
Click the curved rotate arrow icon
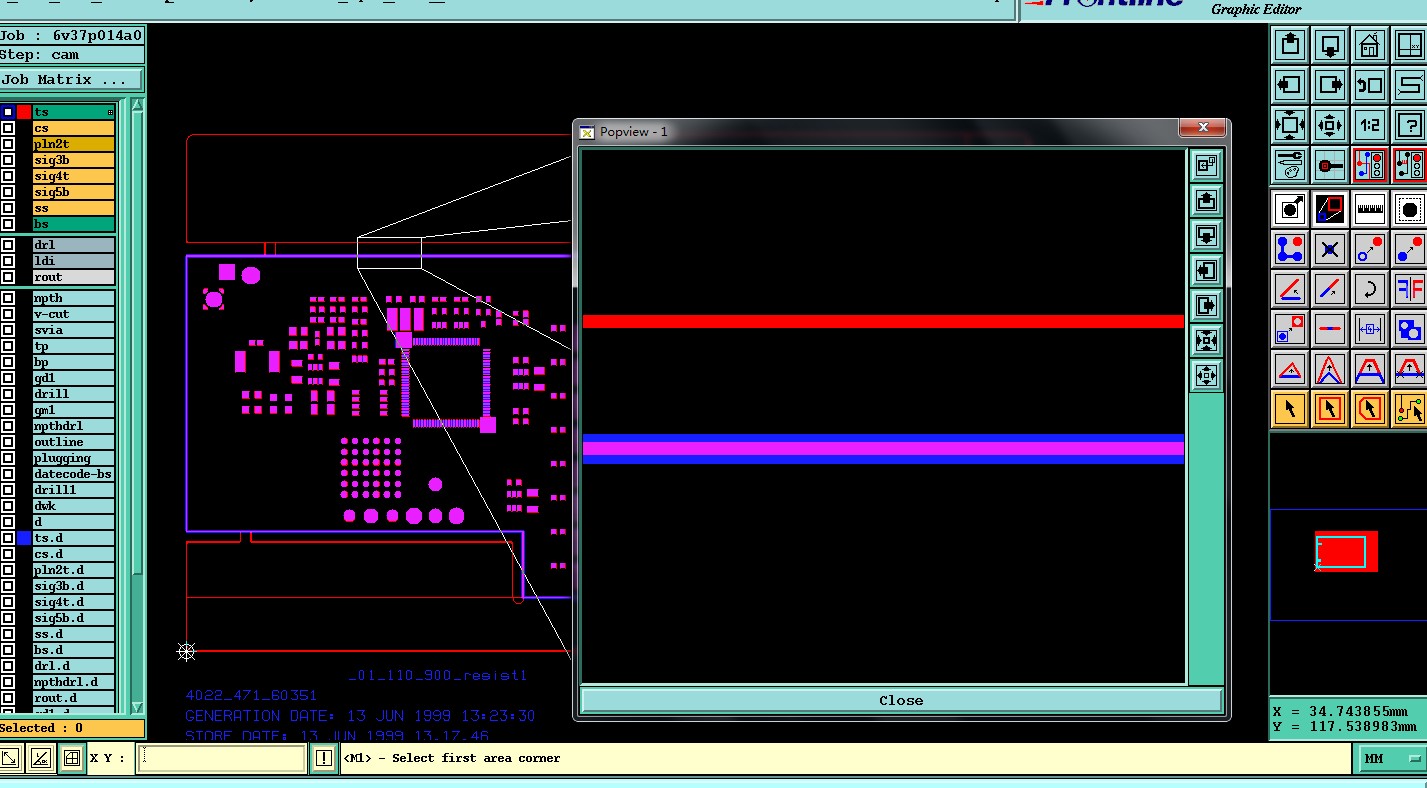coord(1370,290)
